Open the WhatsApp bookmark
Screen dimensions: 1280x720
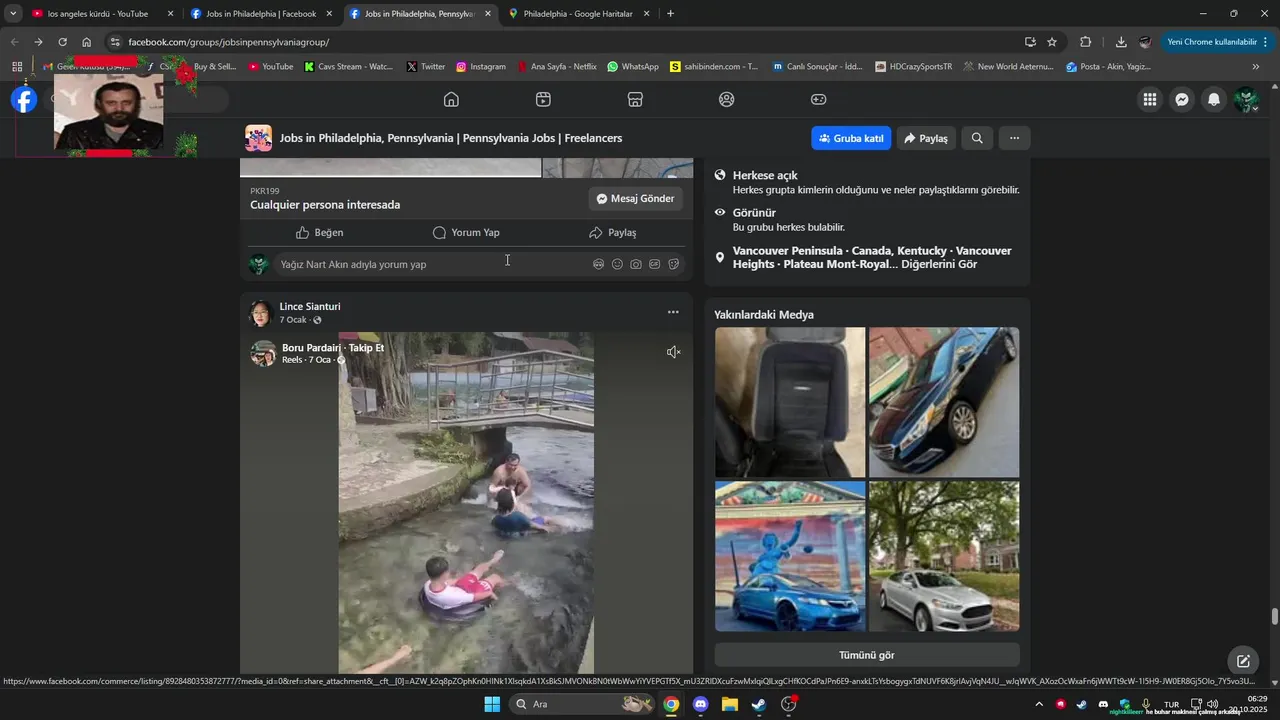tap(633, 67)
